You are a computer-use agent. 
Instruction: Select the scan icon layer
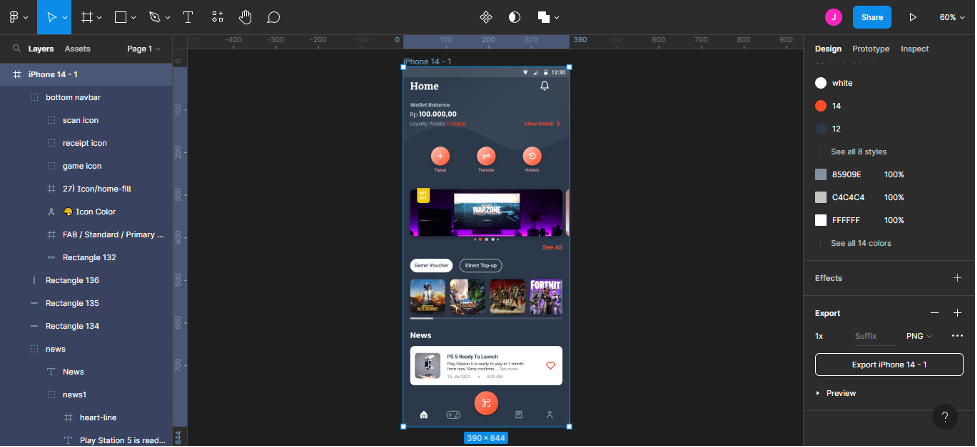(86, 120)
